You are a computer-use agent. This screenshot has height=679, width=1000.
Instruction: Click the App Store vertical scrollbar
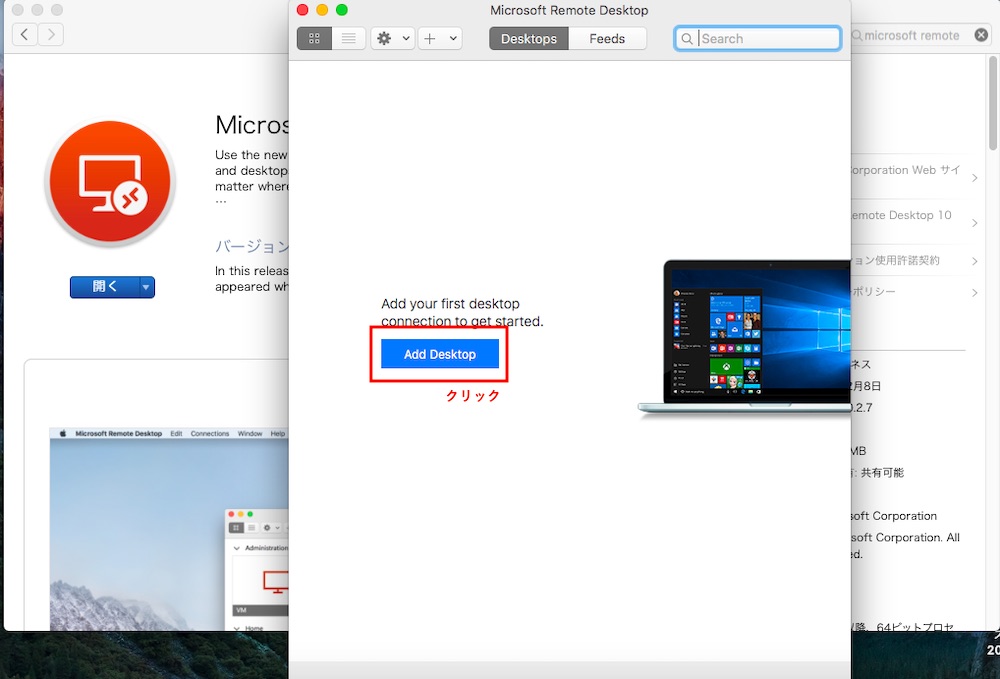(x=992, y=103)
